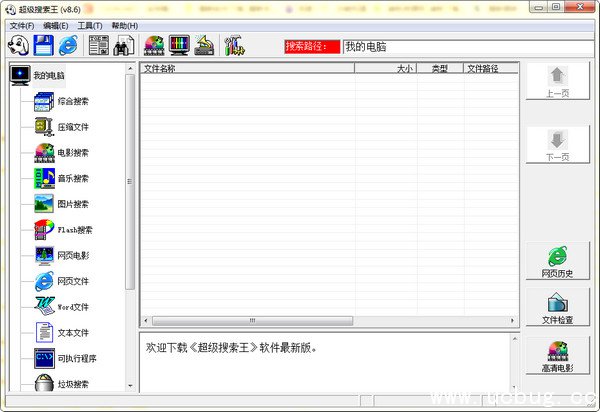Click the film reel toolbar icon
Image resolution: width=600 pixels, height=412 pixels.
pyautogui.click(x=155, y=45)
